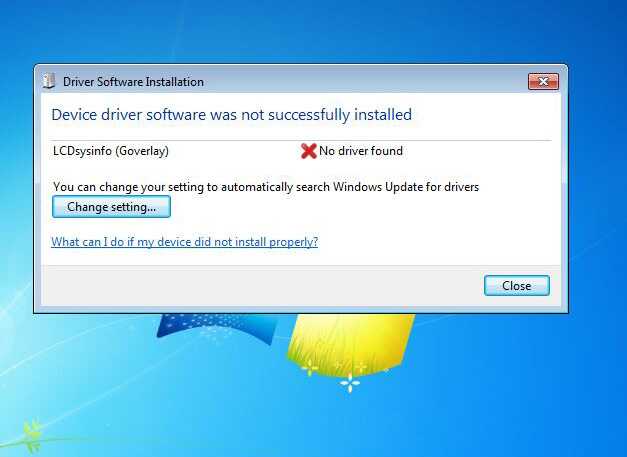Open the Change setting... button
Image resolution: width=627 pixels, height=457 pixels.
tap(111, 207)
